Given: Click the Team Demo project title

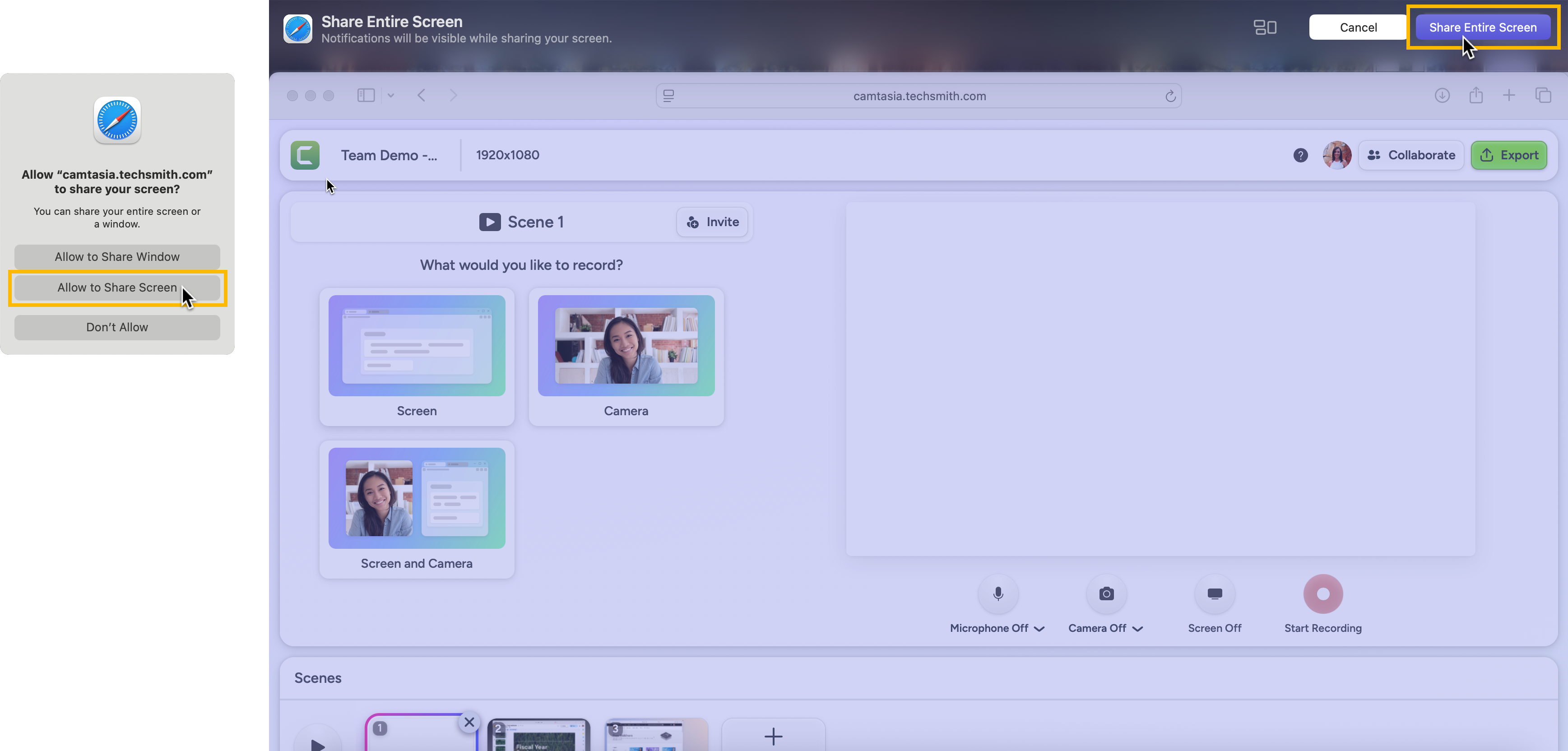Looking at the screenshot, I should coord(388,155).
